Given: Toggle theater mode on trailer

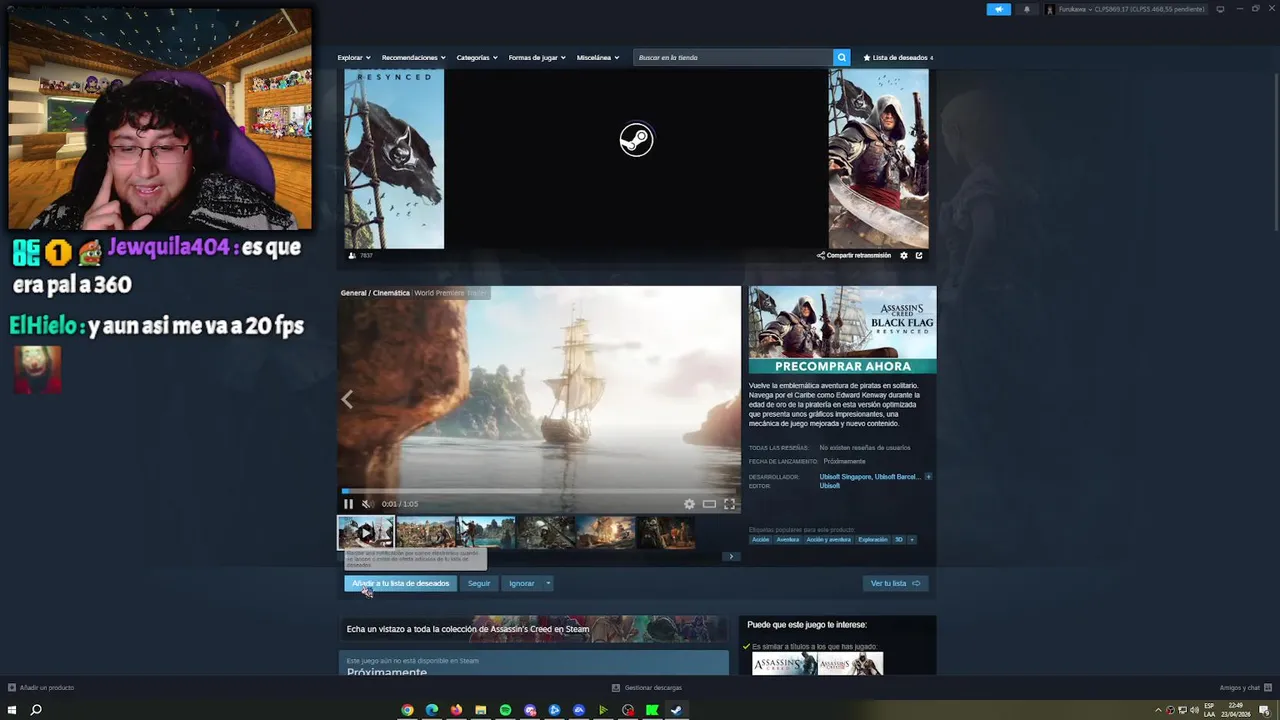Looking at the screenshot, I should [709, 504].
